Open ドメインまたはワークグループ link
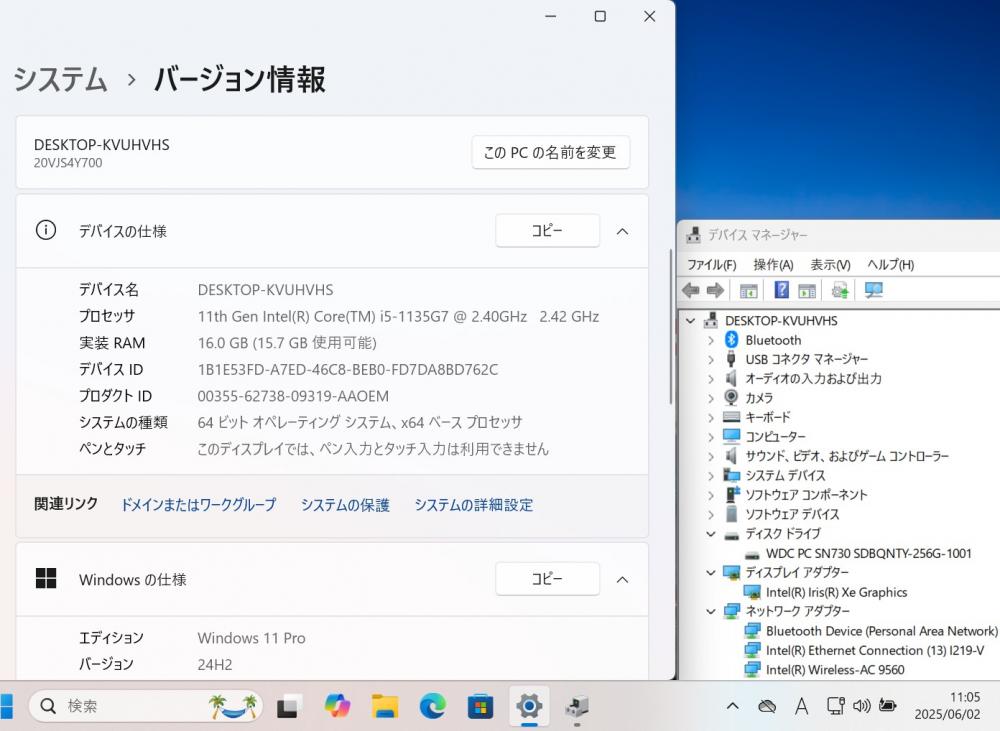The height and width of the screenshot is (731, 1000). coord(198,505)
